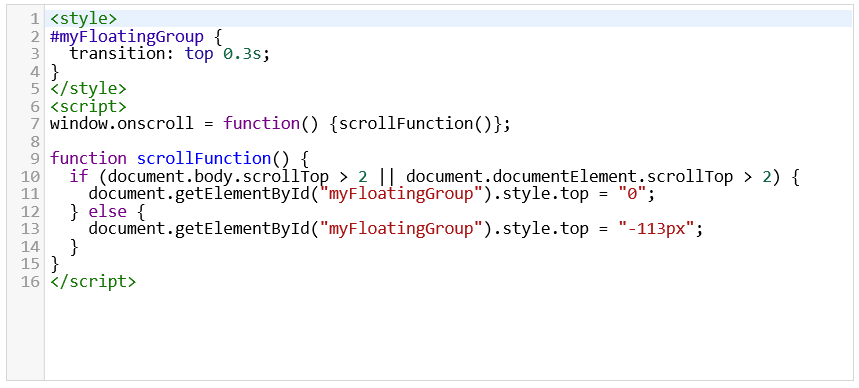Click the closing </script> tag
The height and width of the screenshot is (388, 859).
point(93,282)
